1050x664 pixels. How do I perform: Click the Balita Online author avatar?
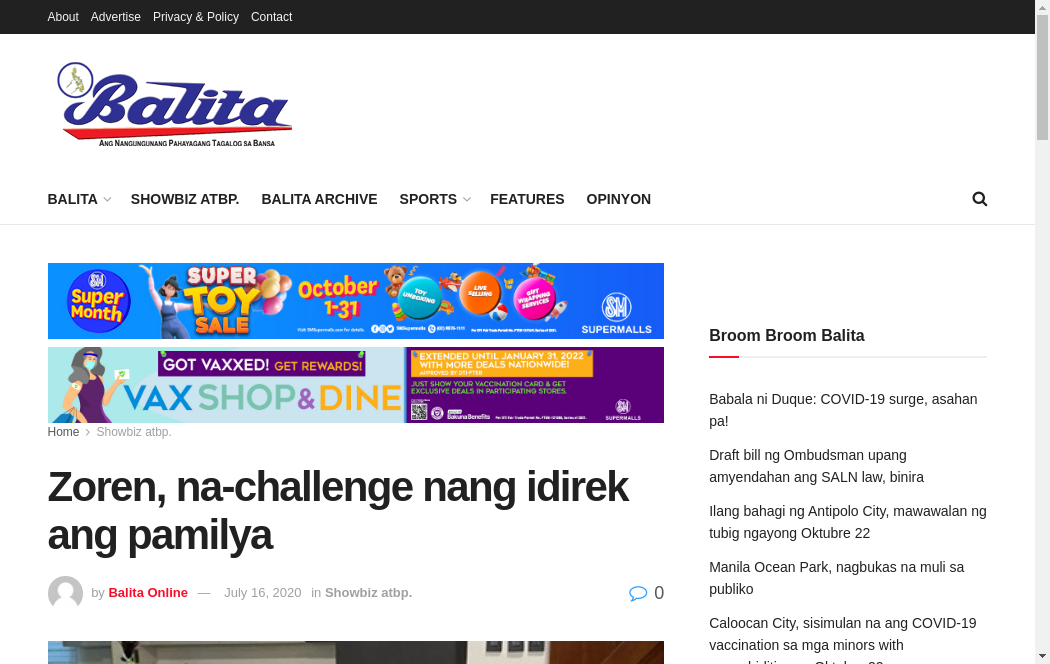coord(65,593)
